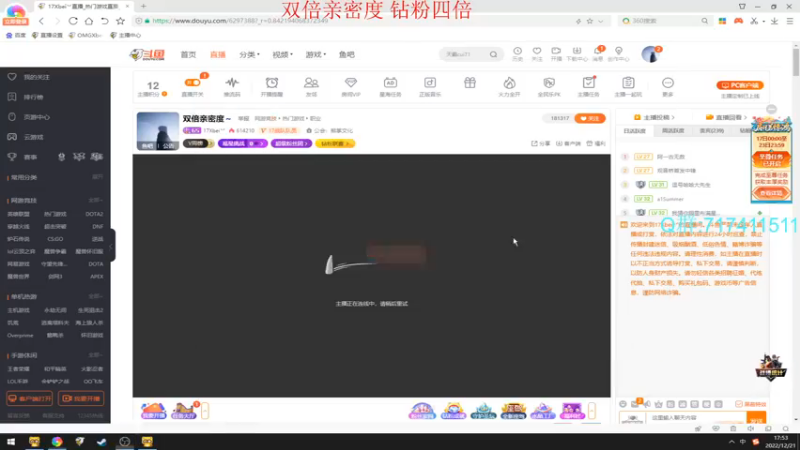Expand the 分类 dropdown menu
800x450 pixels.
coord(249,55)
